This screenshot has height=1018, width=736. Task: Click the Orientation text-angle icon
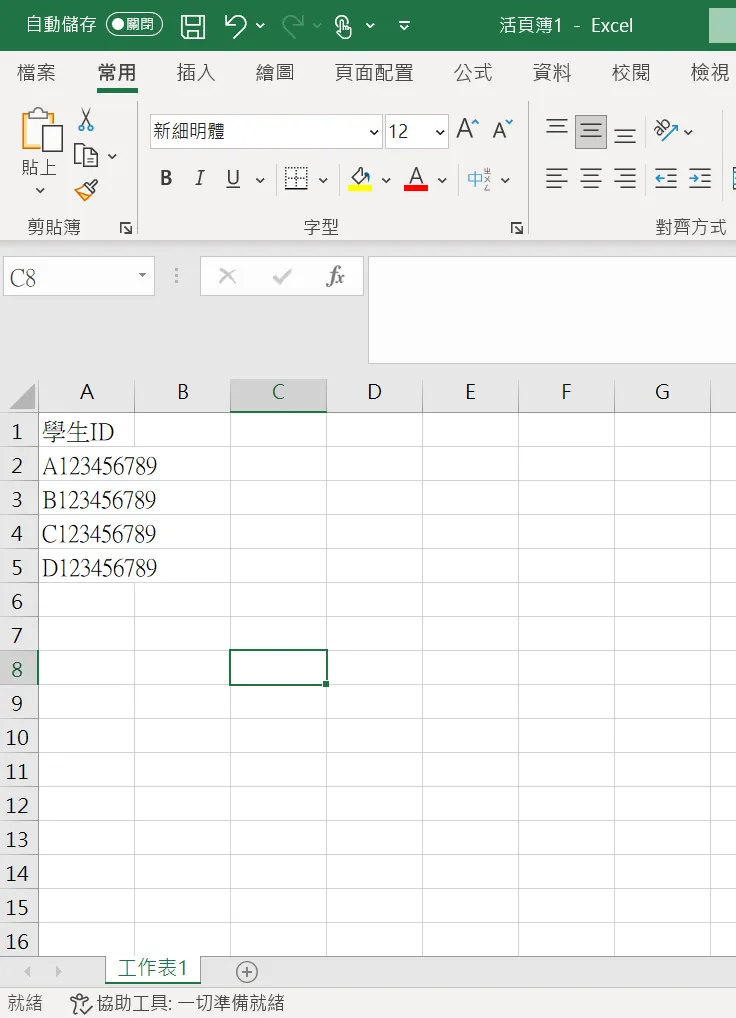point(666,130)
